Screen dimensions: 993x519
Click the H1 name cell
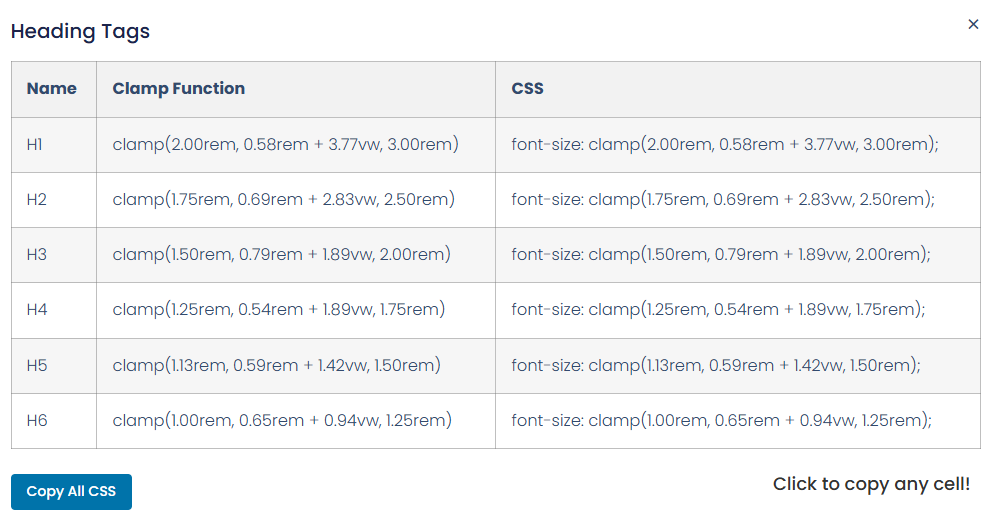[54, 144]
